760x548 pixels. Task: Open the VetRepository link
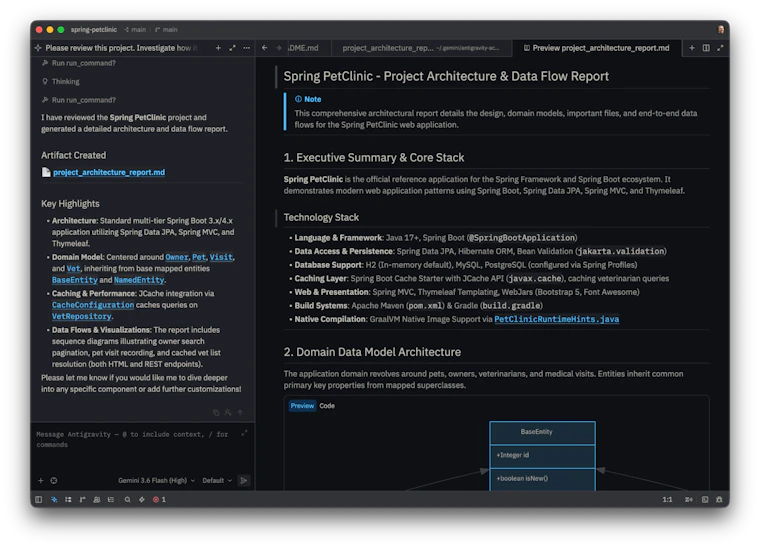[x=81, y=316]
